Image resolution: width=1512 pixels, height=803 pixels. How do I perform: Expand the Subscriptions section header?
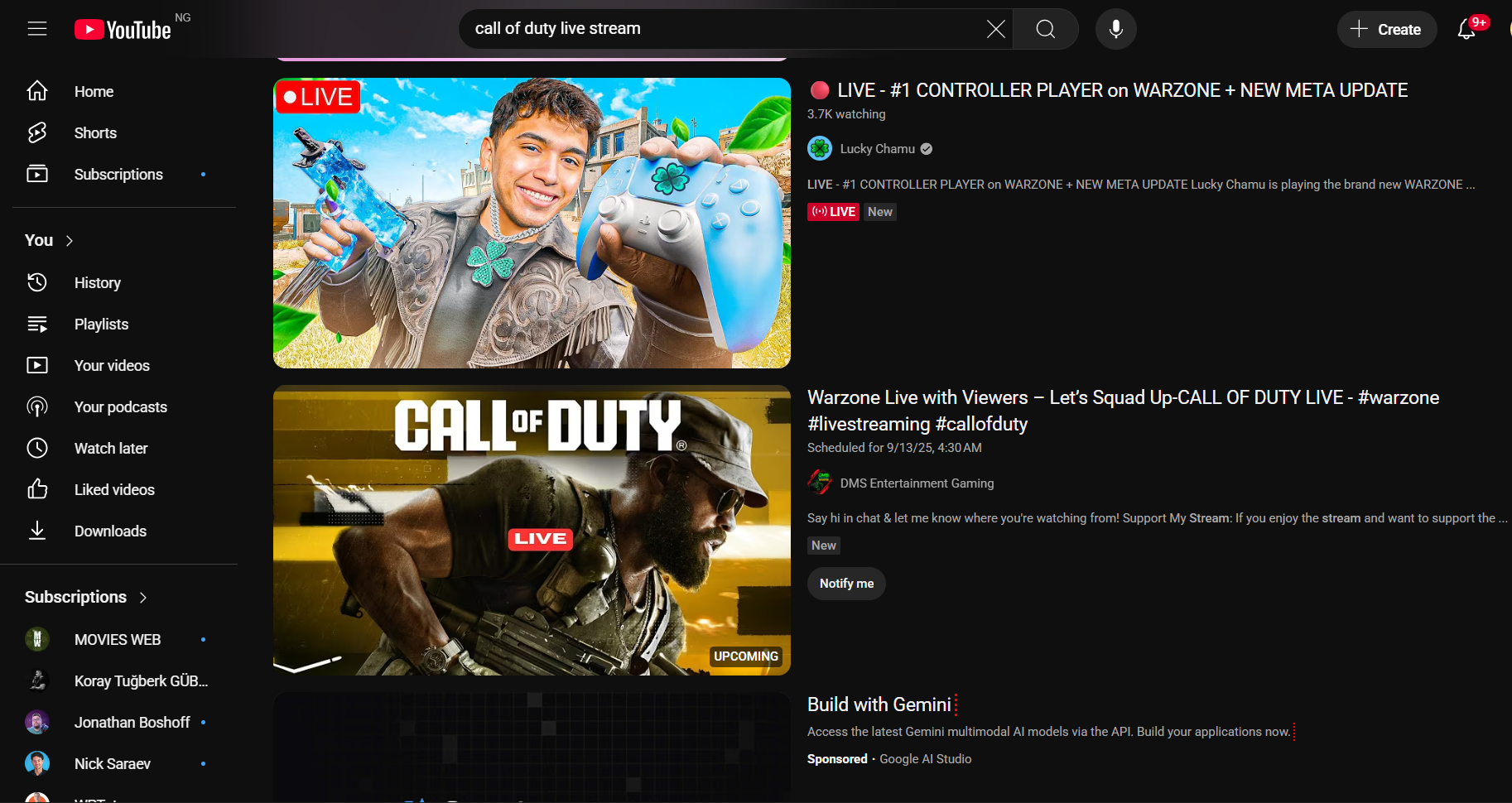click(x=86, y=597)
